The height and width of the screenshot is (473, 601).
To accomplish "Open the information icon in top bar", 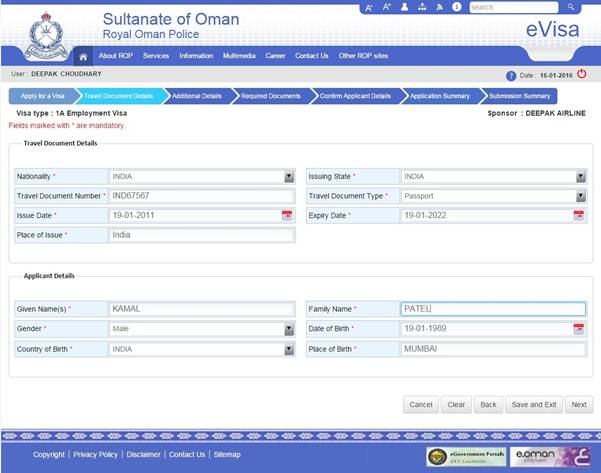I will pyautogui.click(x=456, y=7).
